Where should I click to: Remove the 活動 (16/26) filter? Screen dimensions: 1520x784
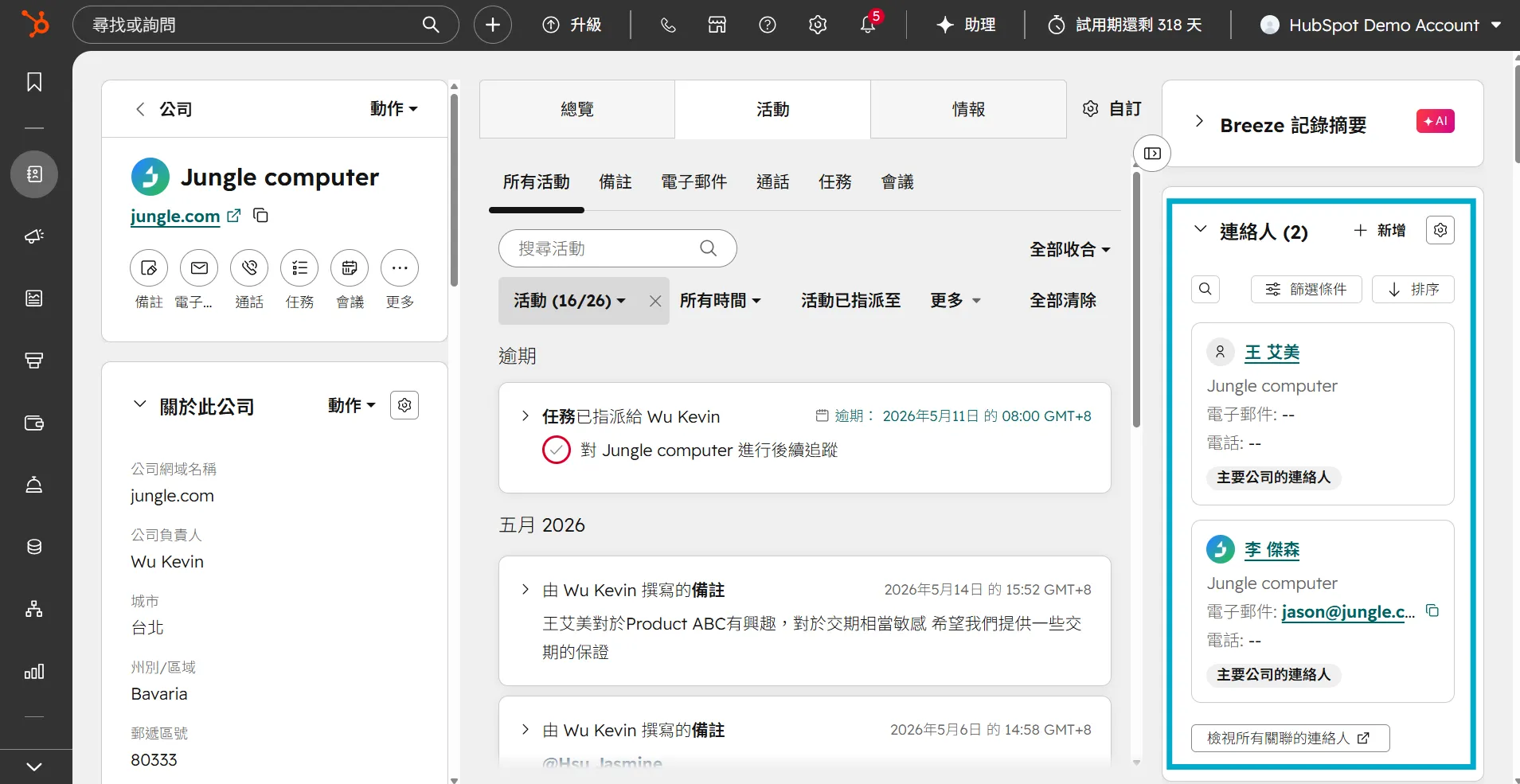[654, 301]
